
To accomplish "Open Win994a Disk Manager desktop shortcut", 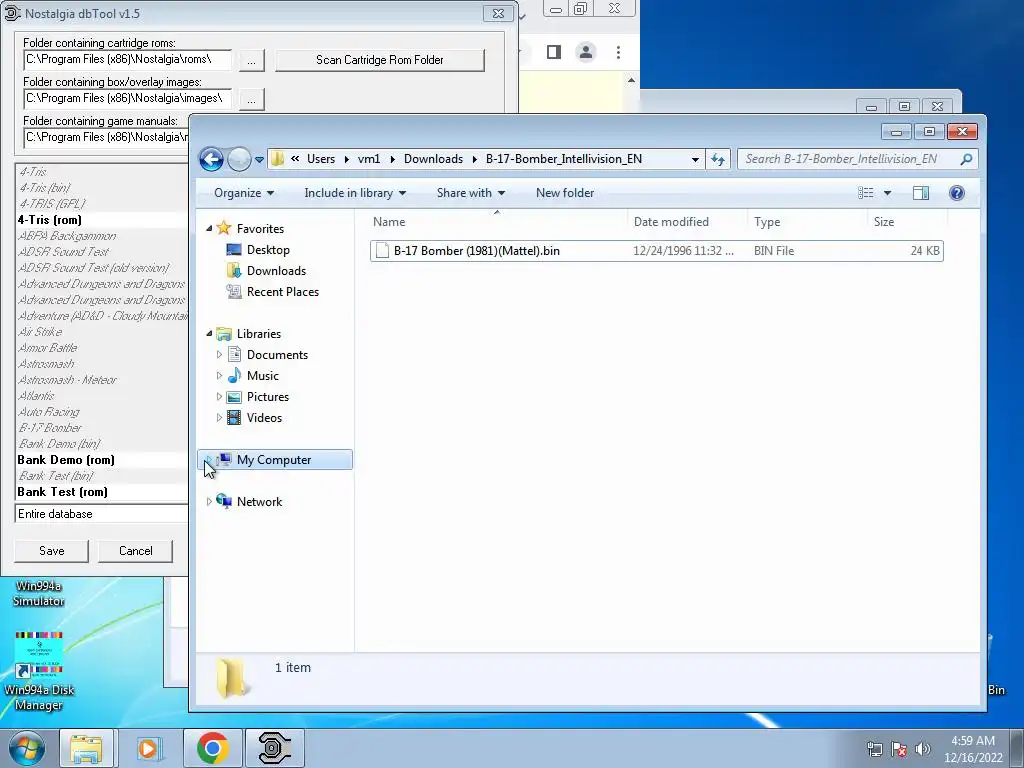I will click(39, 671).
